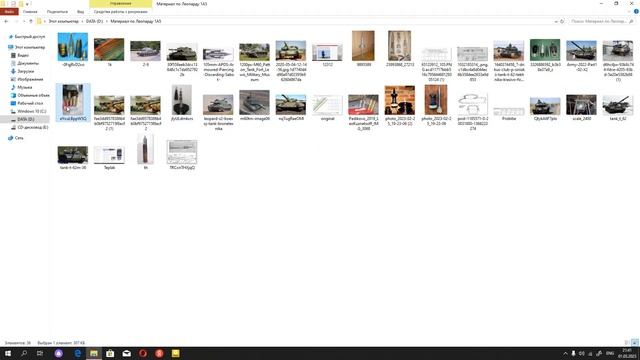The height and width of the screenshot is (360, 640).
Task: Open Microsoft Edge from the taskbar
Action: point(77,353)
